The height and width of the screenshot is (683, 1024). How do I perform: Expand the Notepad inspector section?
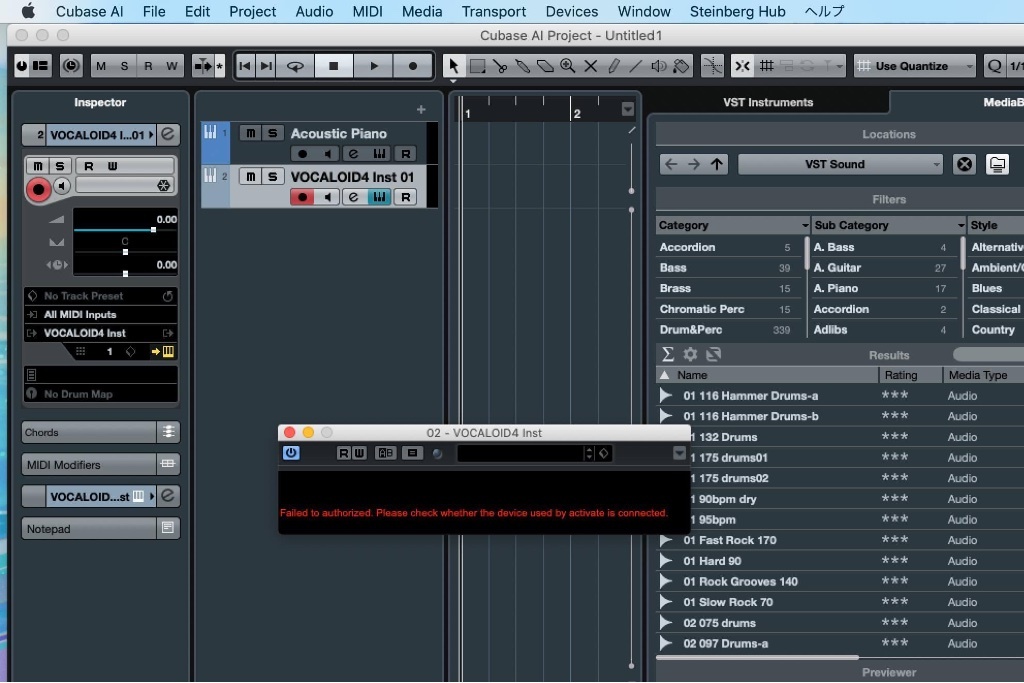(101, 529)
